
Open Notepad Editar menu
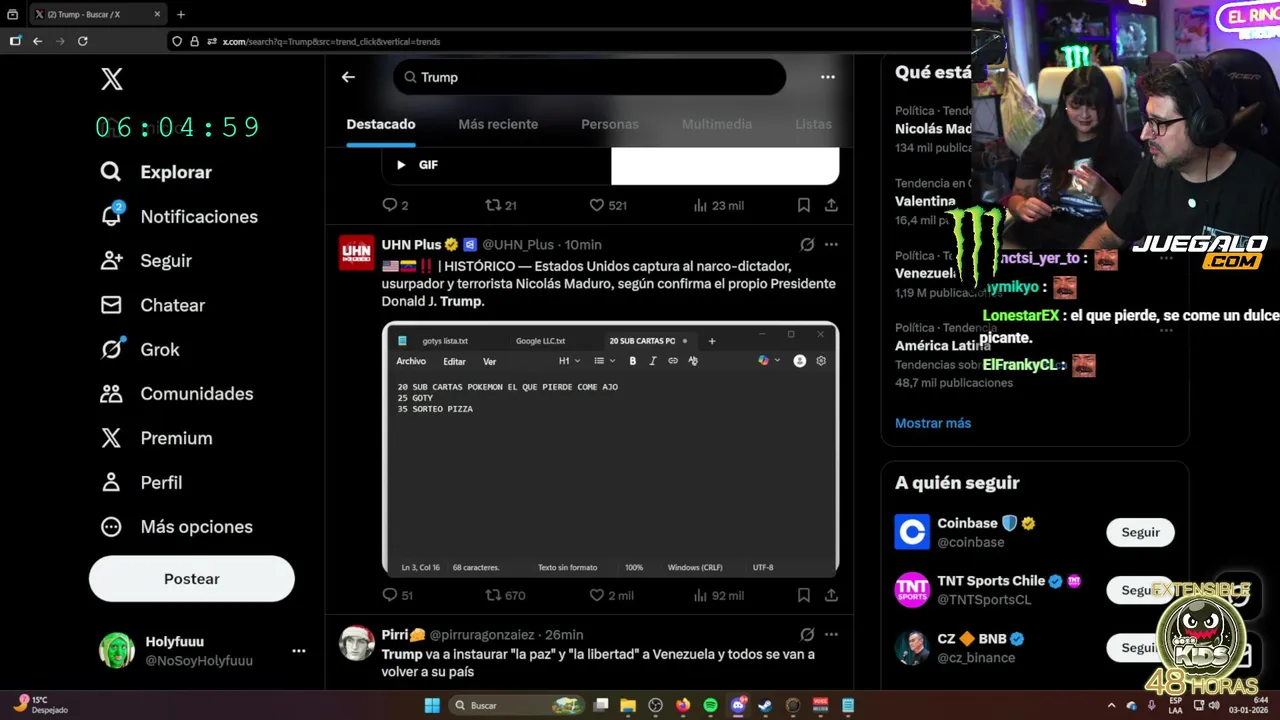454,361
